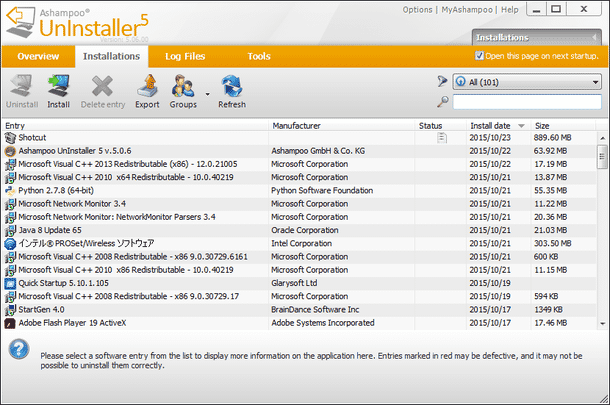Image resolution: width=610 pixels, height=405 pixels.
Task: Click the magnifier search icon
Action: pyautogui.click(x=442, y=102)
